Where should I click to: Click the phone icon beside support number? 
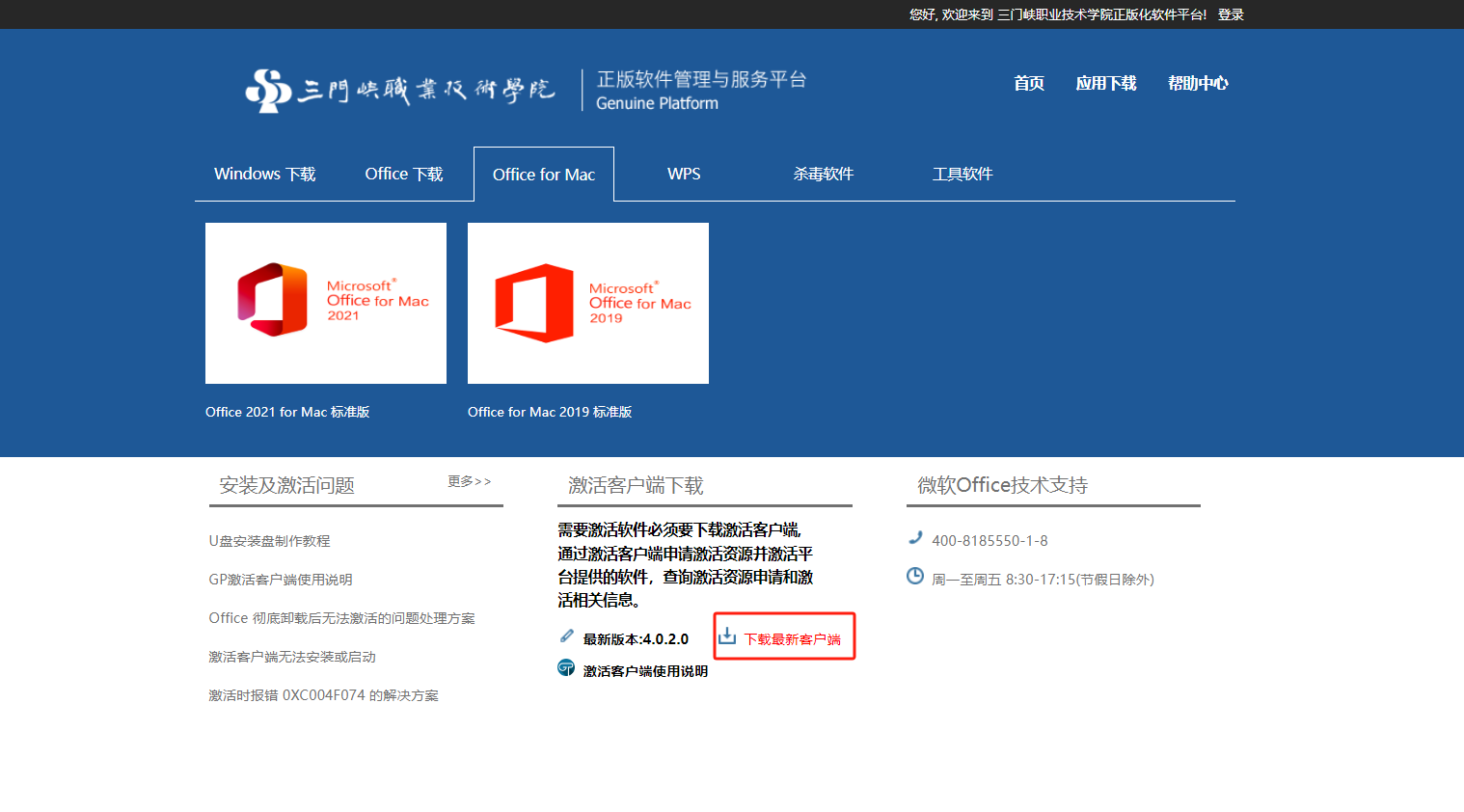(x=915, y=538)
